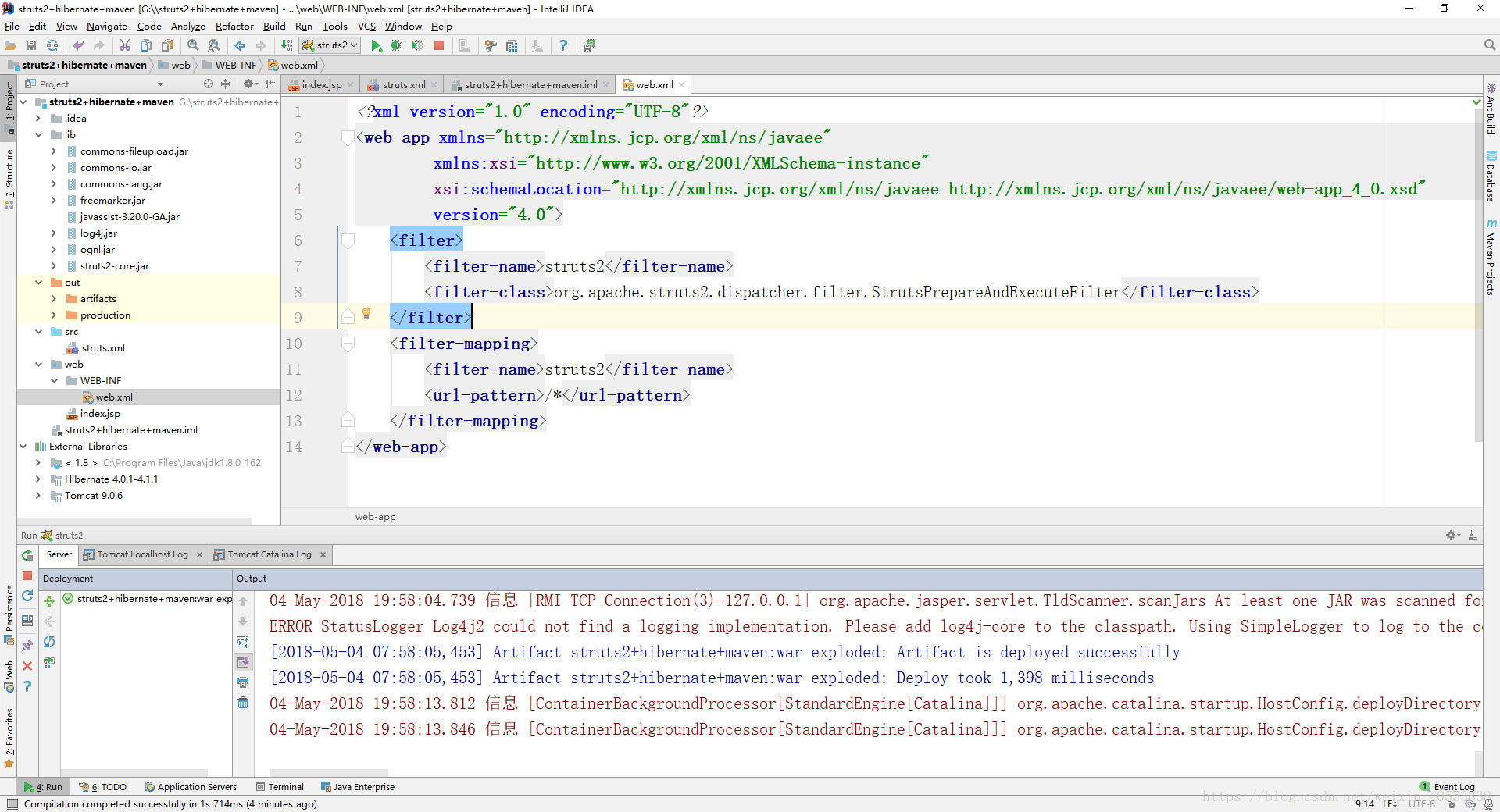The width and height of the screenshot is (1500, 812).
Task: Click the Build project icon
Action: point(287,45)
